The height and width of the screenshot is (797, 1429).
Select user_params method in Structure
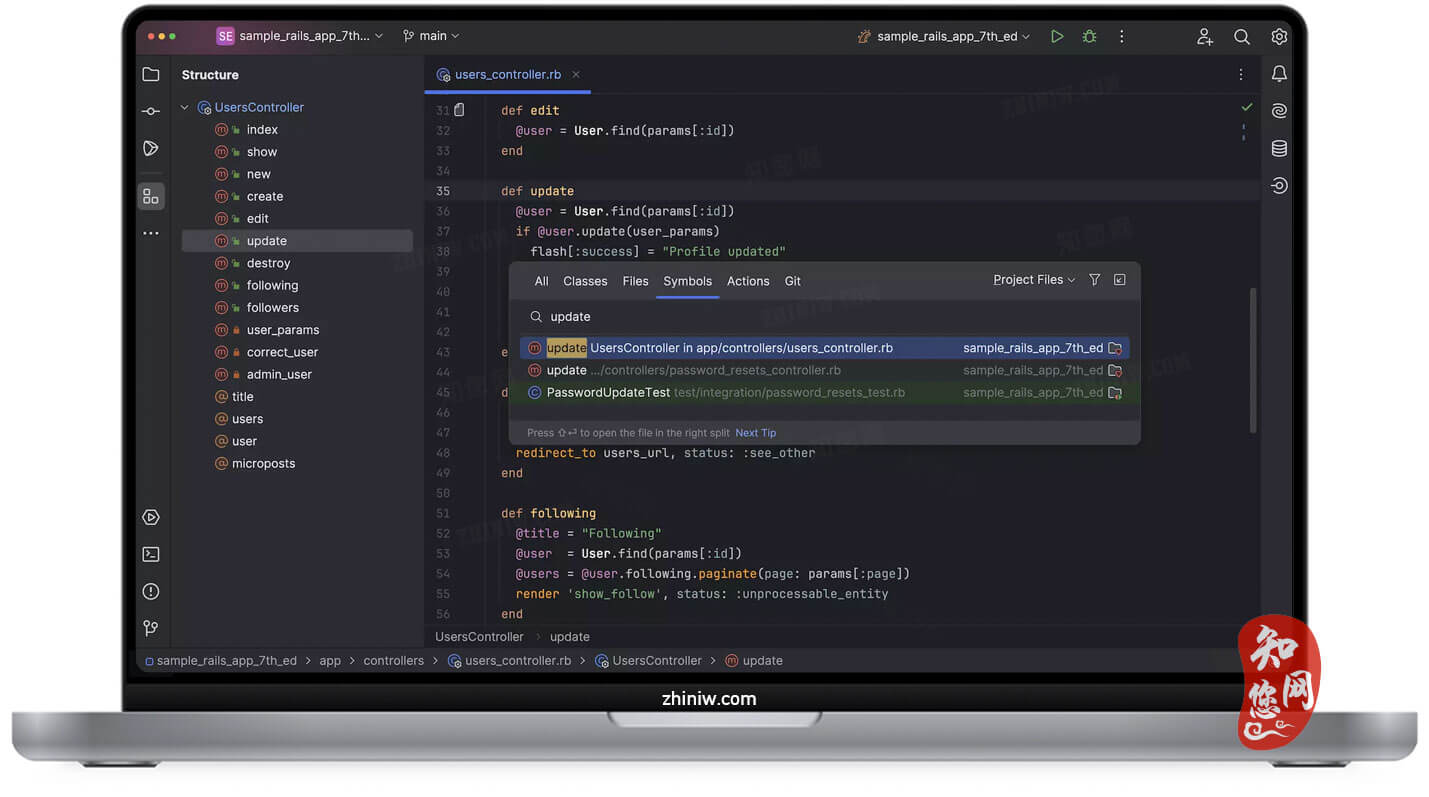[x=283, y=330]
